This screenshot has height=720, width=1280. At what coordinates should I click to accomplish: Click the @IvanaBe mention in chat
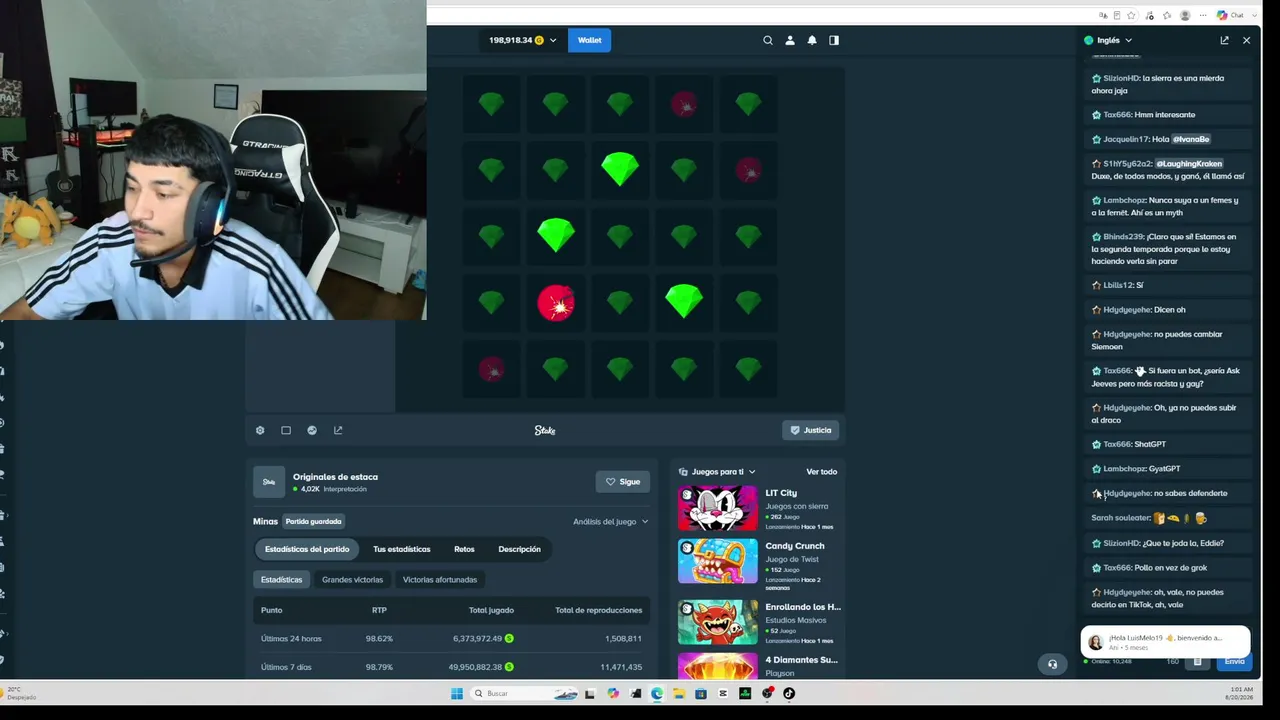pyautogui.click(x=1191, y=139)
